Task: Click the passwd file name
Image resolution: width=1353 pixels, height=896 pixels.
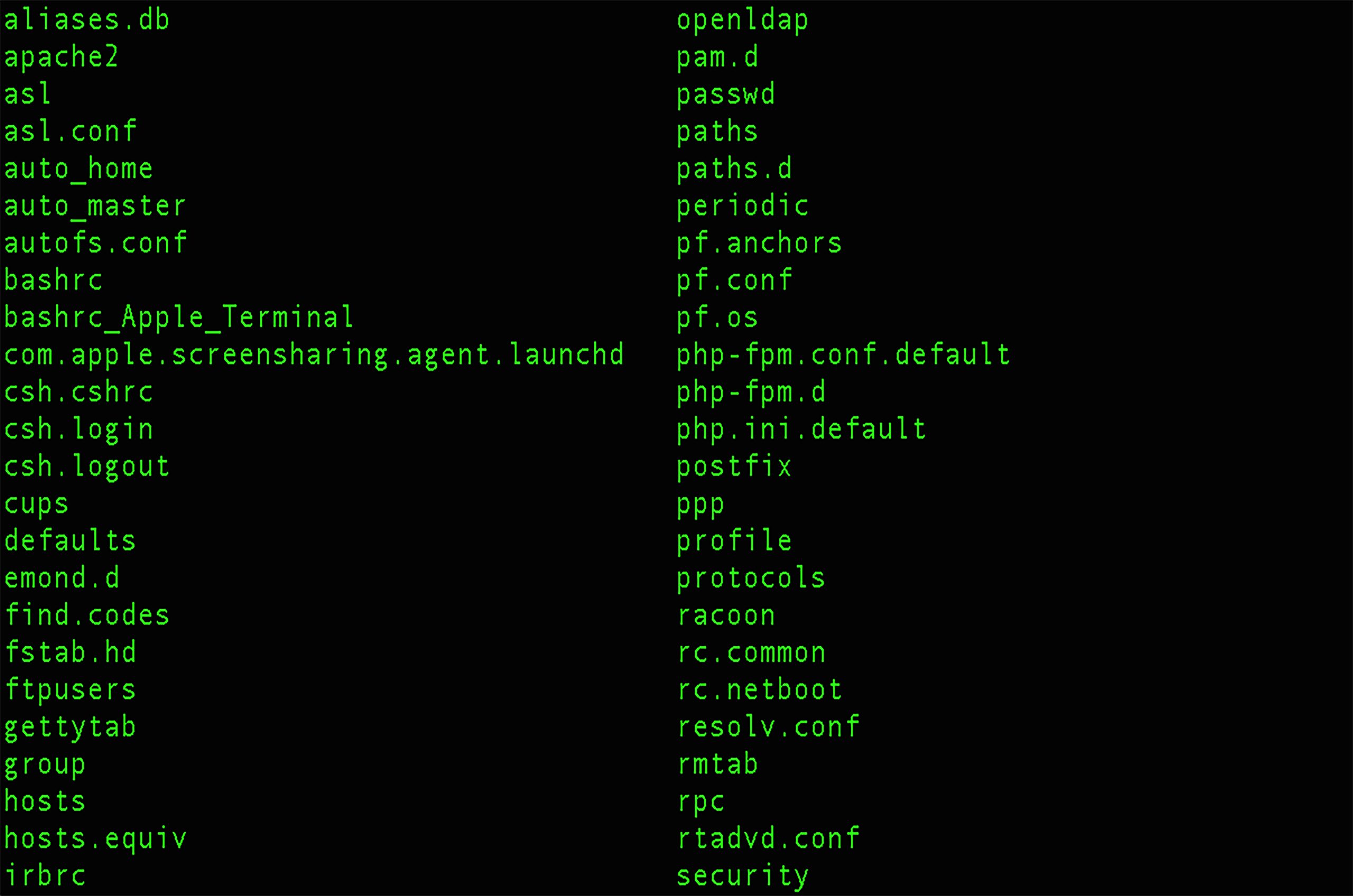Action: click(x=726, y=95)
